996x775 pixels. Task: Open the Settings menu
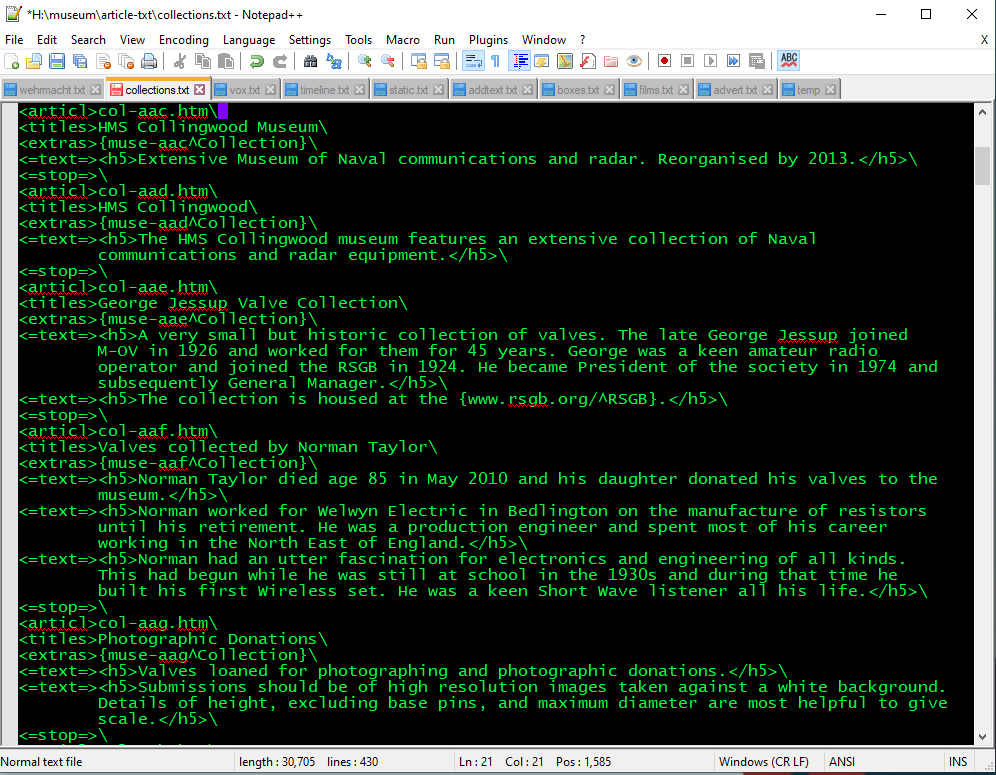(x=310, y=39)
